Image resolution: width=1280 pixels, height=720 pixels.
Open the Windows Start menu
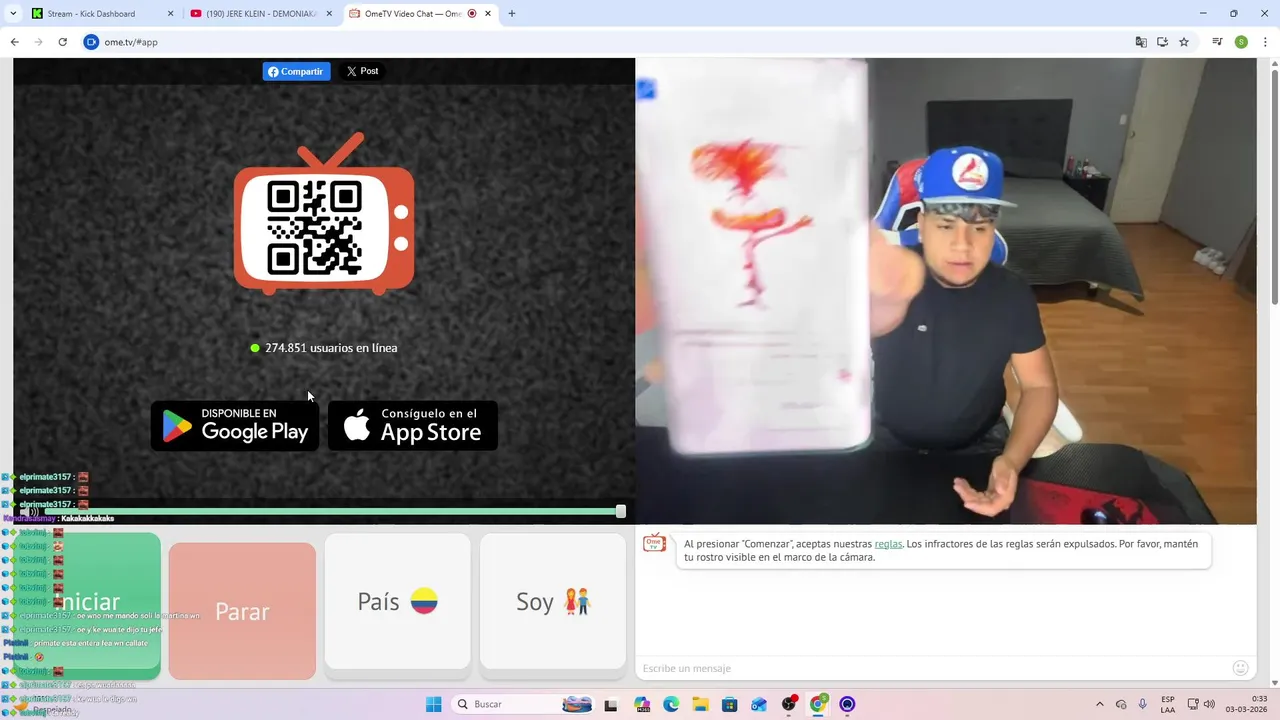[x=433, y=704]
